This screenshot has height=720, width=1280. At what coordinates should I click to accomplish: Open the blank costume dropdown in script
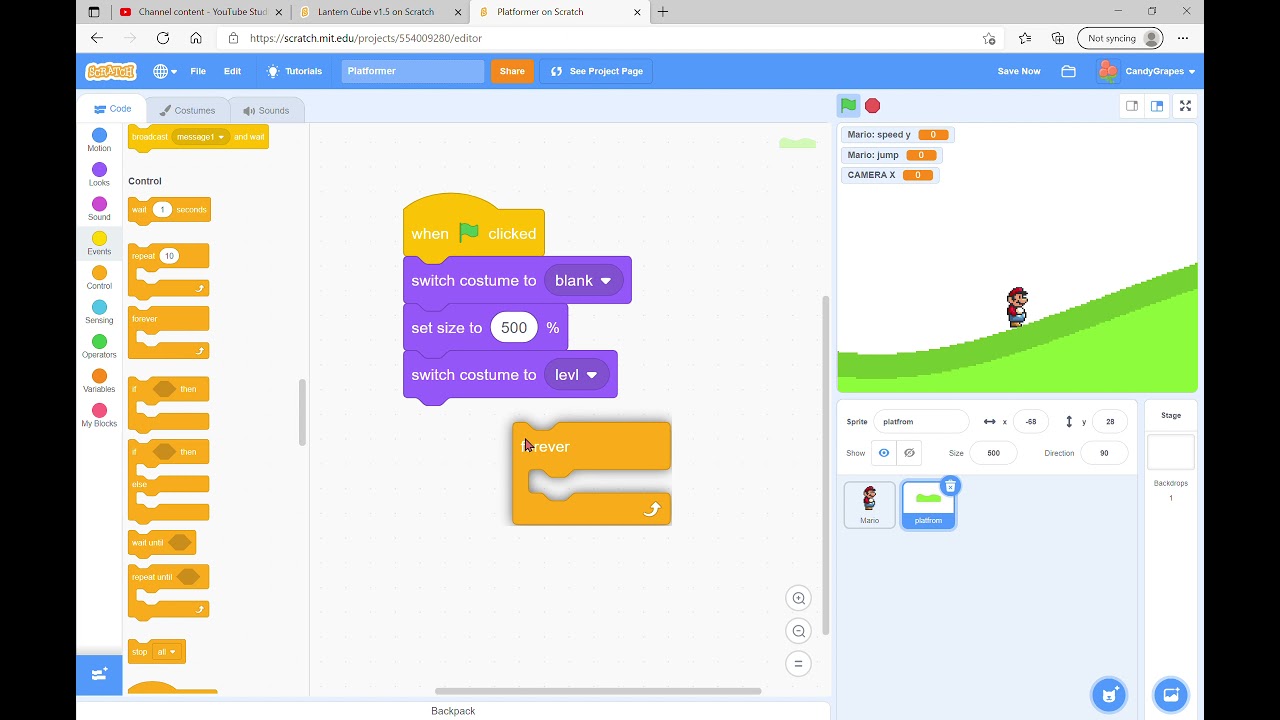[584, 281]
